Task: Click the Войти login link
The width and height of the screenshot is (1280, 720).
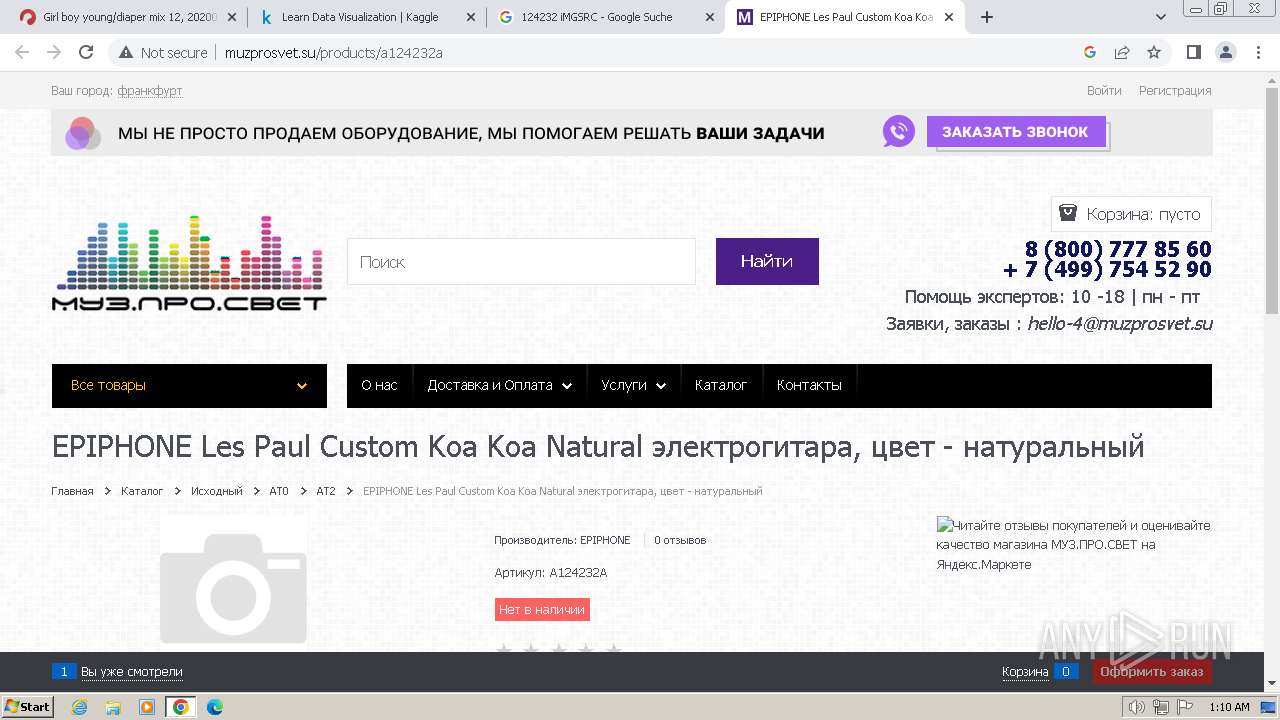Action: (1104, 90)
